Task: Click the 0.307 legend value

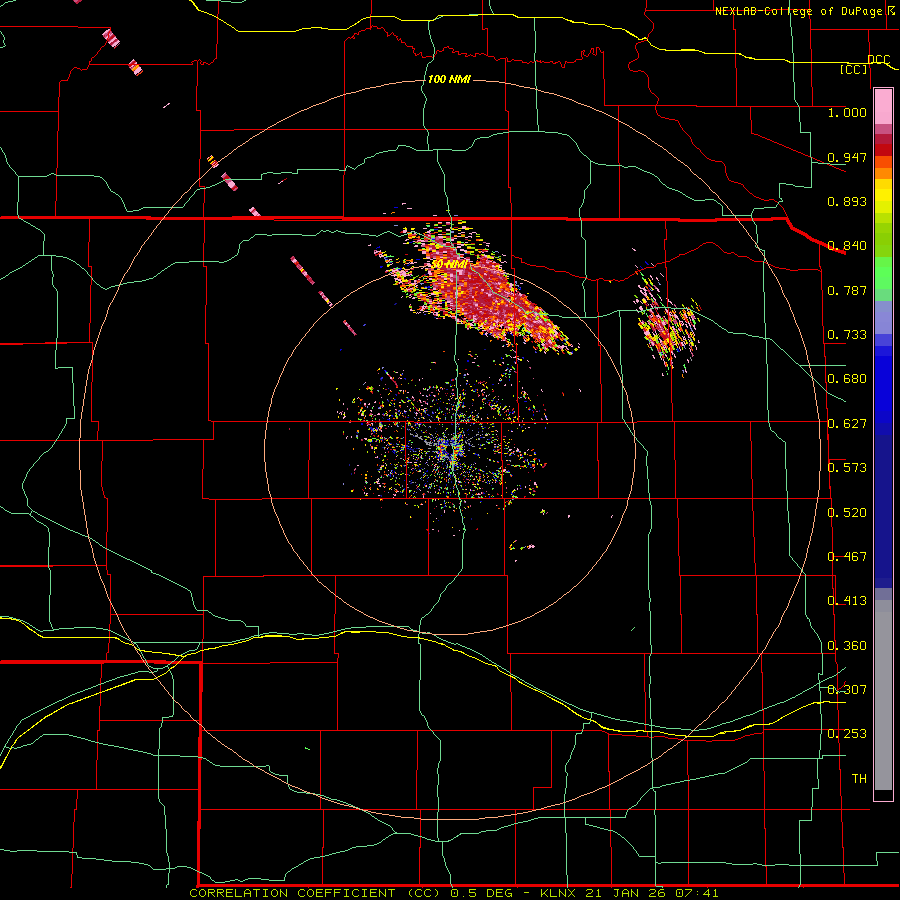Action: tap(847, 690)
